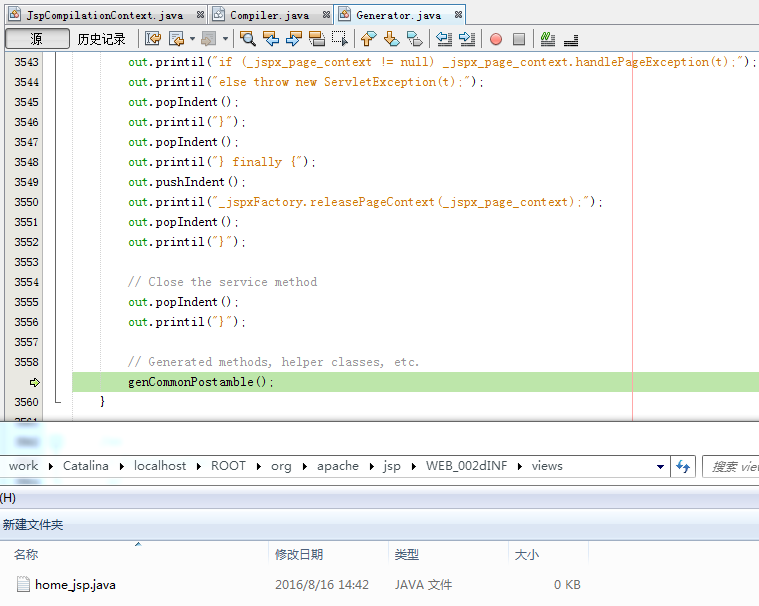Toggle Rectangular Selection mode

[340, 39]
